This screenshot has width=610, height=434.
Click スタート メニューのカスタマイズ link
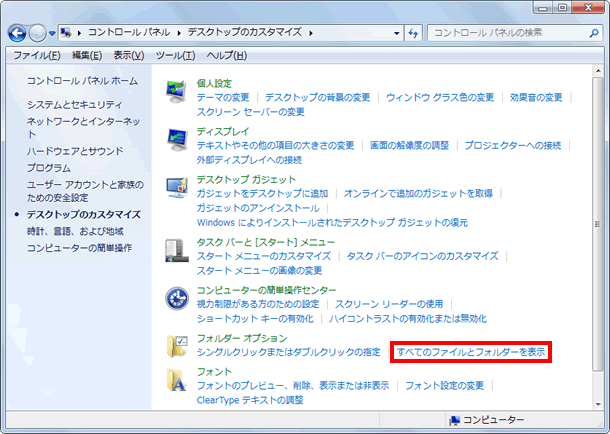point(264,256)
